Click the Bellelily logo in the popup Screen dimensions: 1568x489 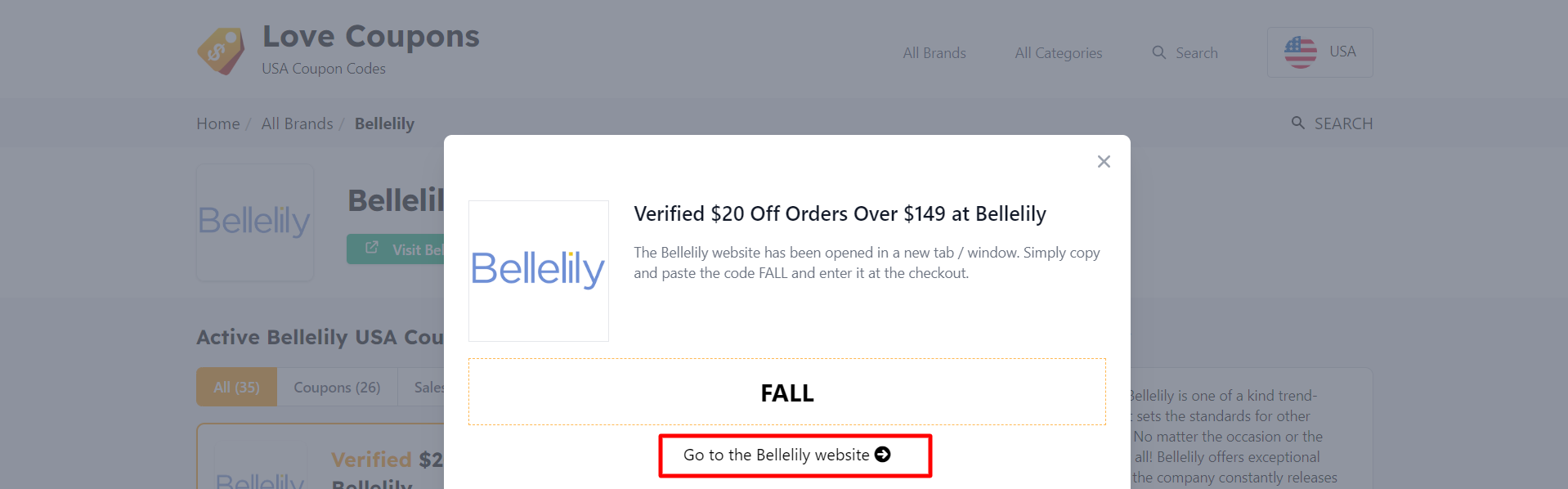538,271
